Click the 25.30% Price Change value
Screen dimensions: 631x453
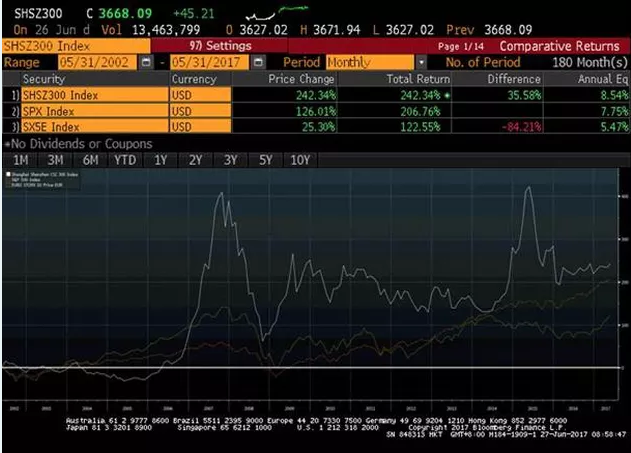[318, 127]
